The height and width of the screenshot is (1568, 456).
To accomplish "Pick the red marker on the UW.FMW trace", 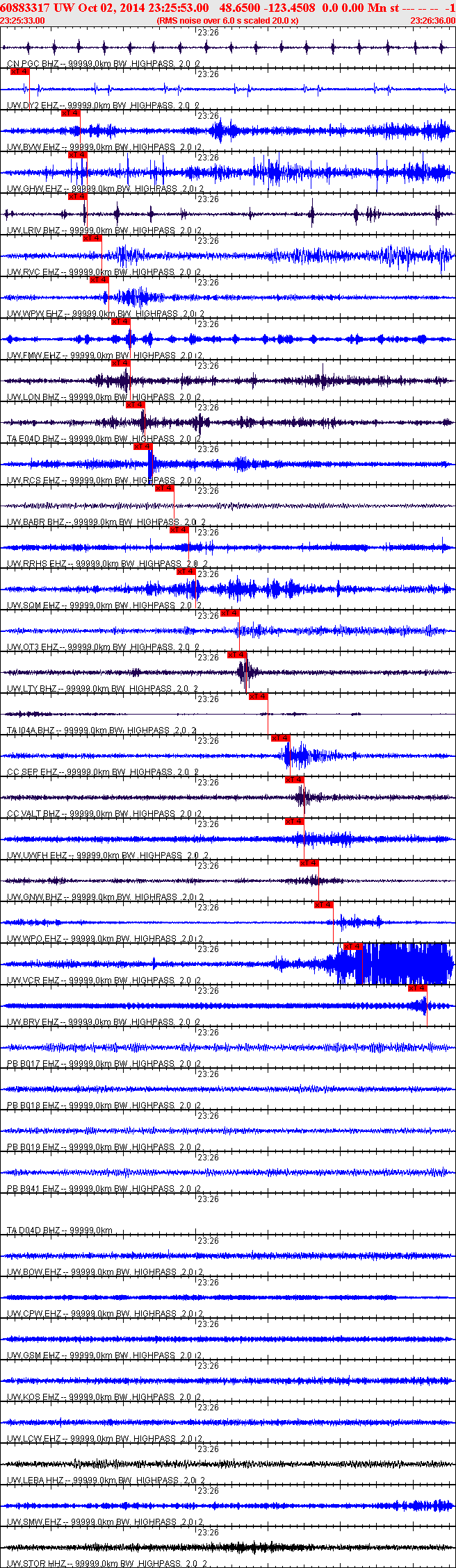I will point(121,322).
